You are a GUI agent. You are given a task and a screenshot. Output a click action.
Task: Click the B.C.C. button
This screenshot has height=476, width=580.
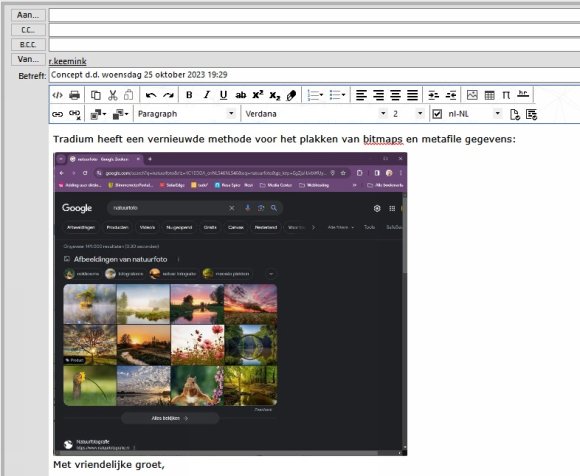28,45
